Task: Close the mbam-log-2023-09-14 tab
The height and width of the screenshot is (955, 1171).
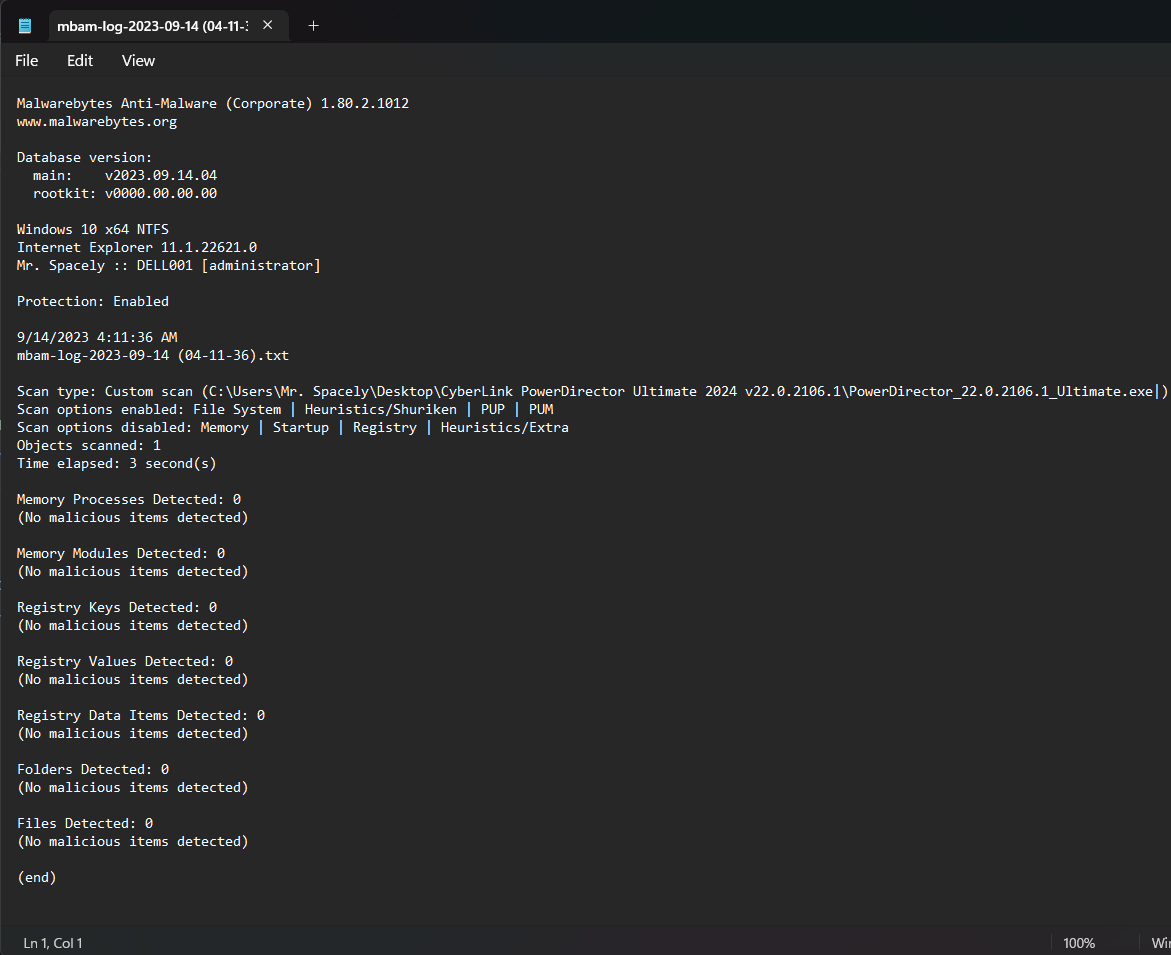Action: 267,25
